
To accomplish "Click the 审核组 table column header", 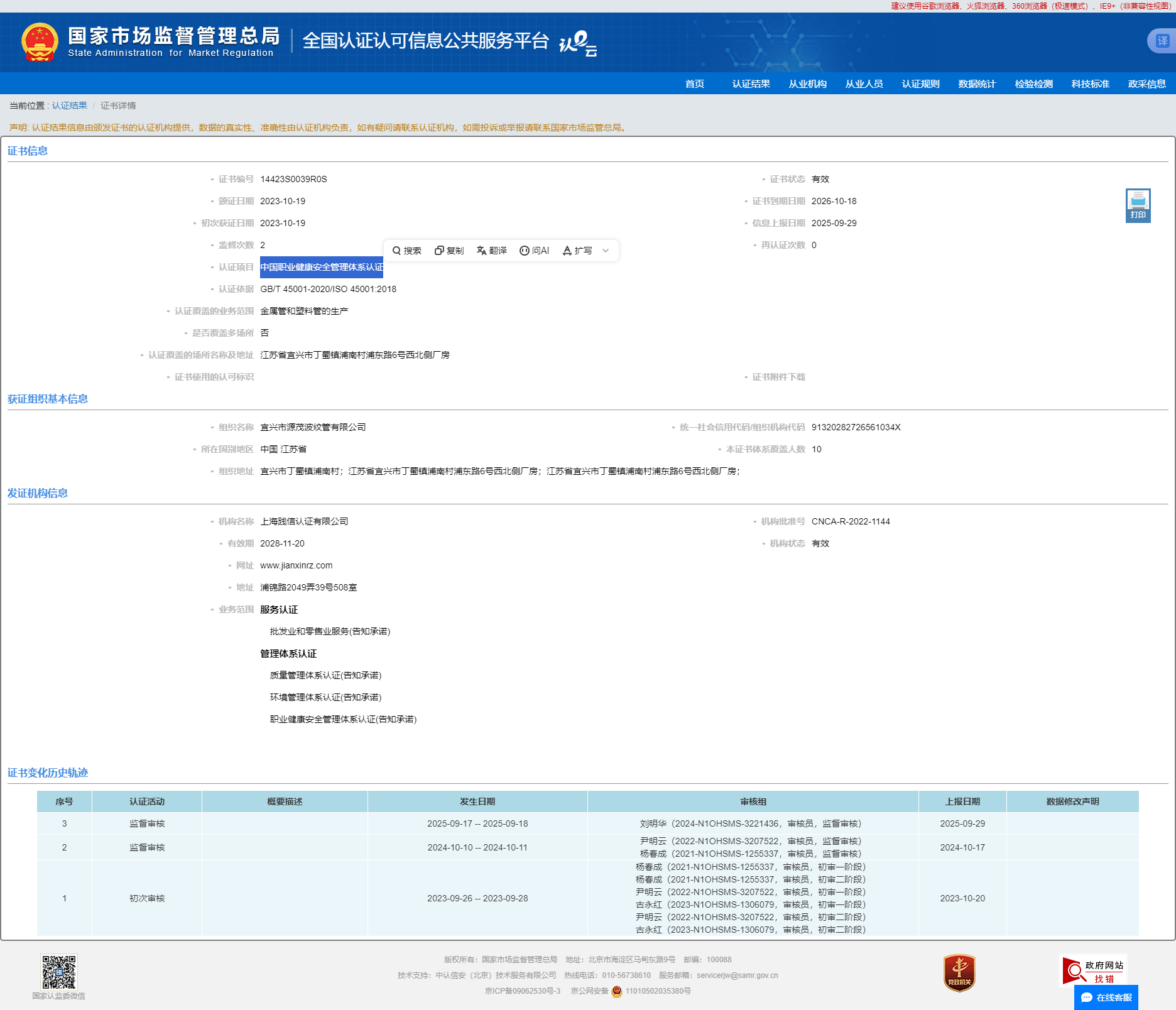I will point(753,801).
